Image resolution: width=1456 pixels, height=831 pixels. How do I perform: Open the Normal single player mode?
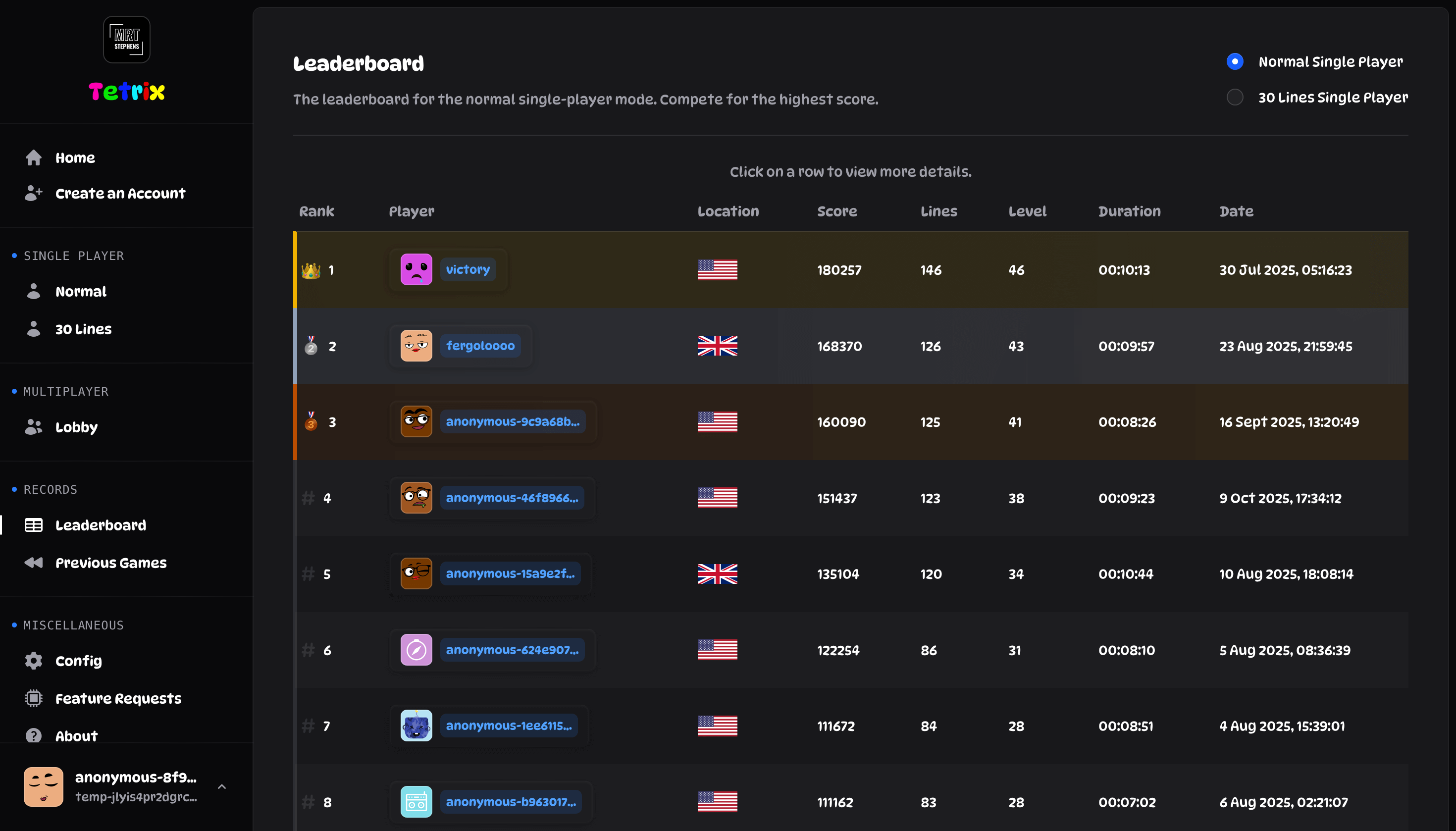pos(81,291)
